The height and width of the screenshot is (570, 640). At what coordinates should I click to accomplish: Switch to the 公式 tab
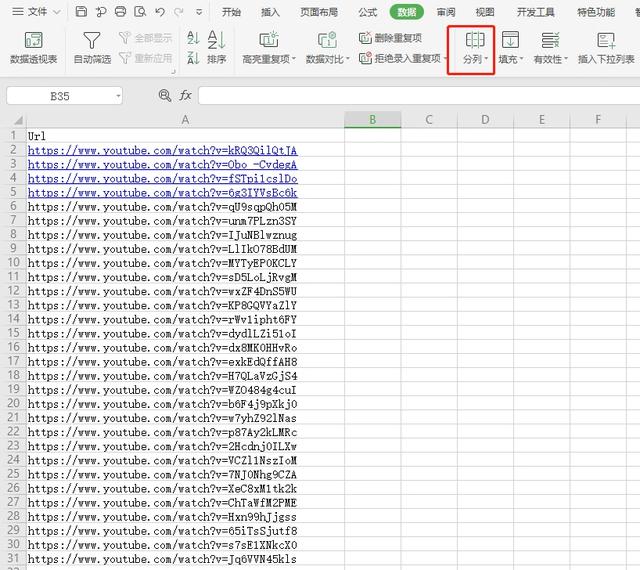point(367,12)
